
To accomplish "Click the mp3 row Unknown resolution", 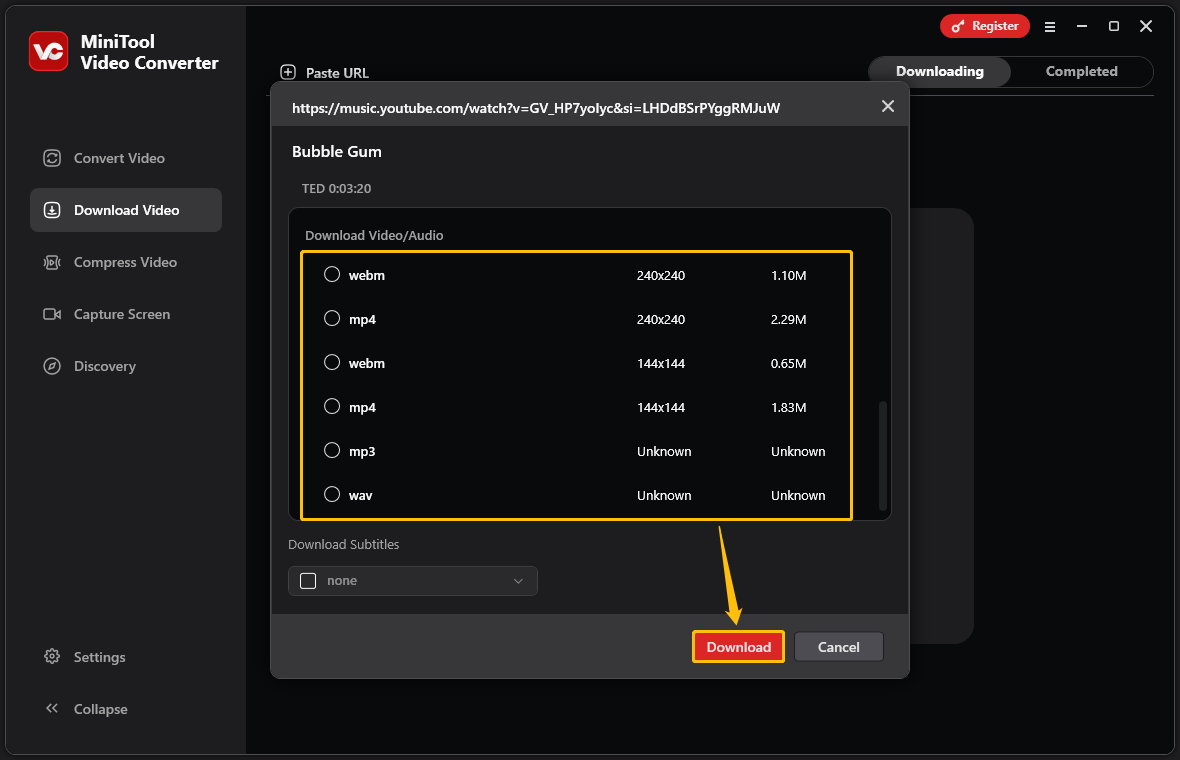I will pos(664,451).
